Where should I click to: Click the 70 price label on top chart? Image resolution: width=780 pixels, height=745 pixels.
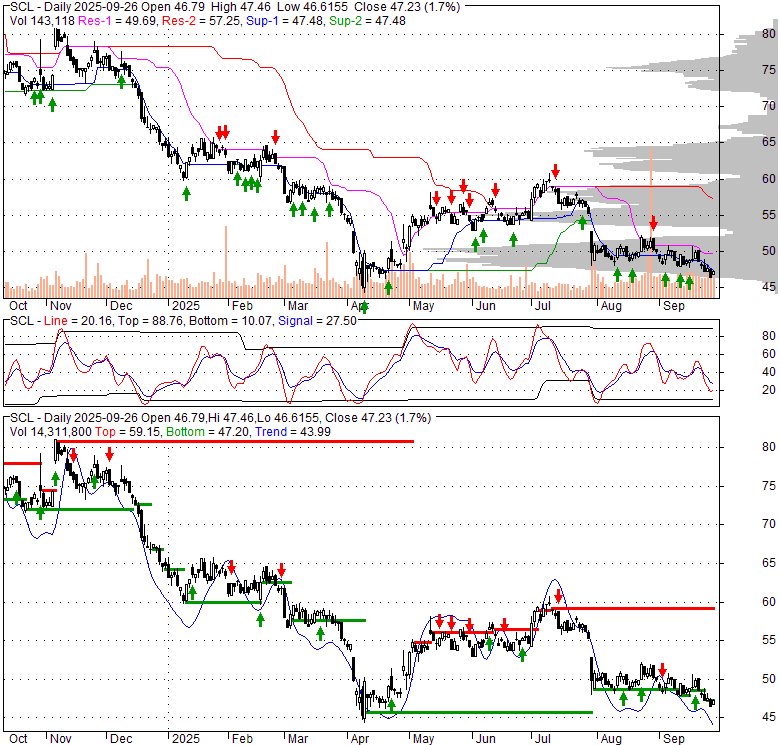tap(769, 106)
